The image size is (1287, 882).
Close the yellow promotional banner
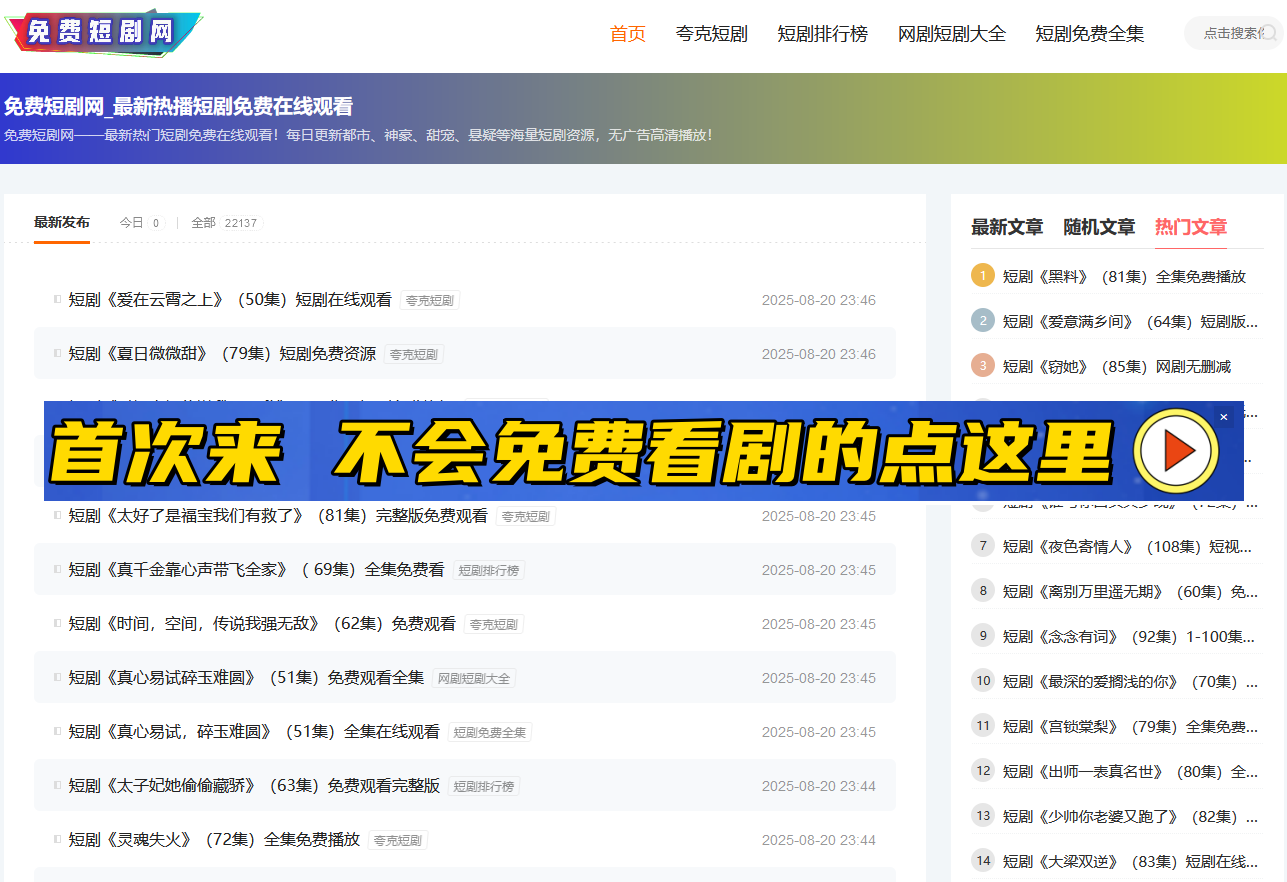(x=1223, y=417)
